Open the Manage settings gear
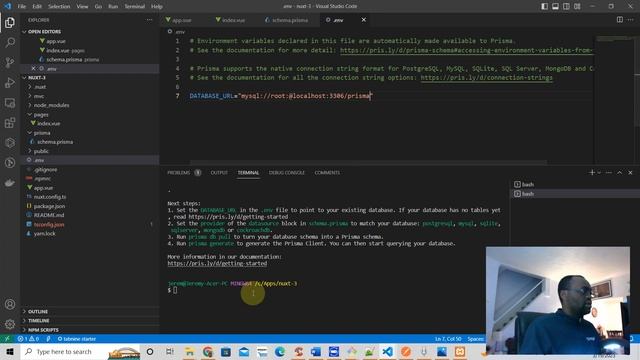640x360 pixels. point(10,324)
